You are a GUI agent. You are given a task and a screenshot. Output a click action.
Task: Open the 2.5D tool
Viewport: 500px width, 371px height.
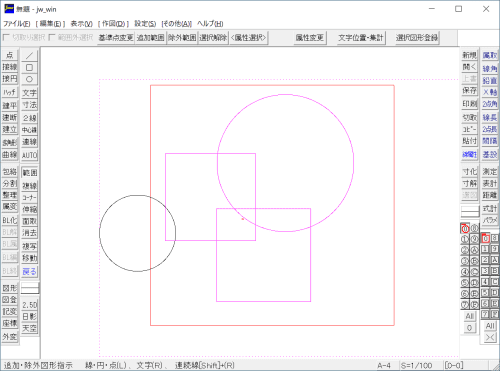(x=29, y=305)
